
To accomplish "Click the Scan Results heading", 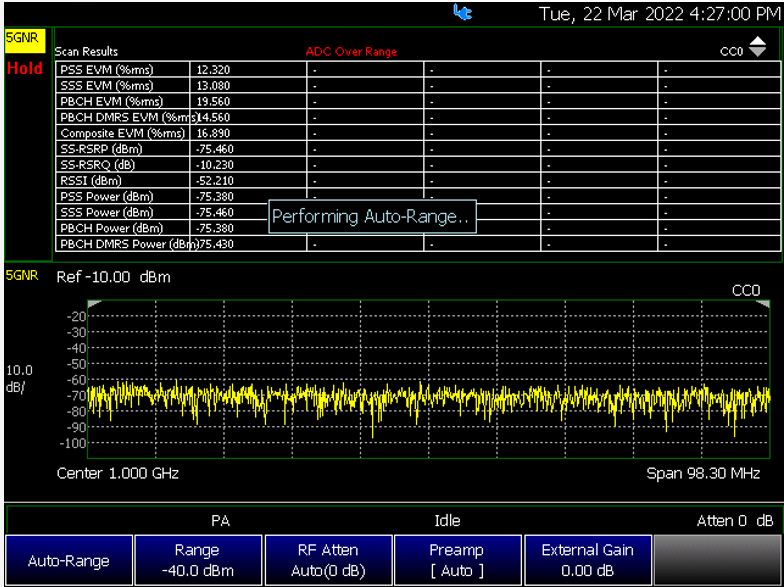I will 86,52.
